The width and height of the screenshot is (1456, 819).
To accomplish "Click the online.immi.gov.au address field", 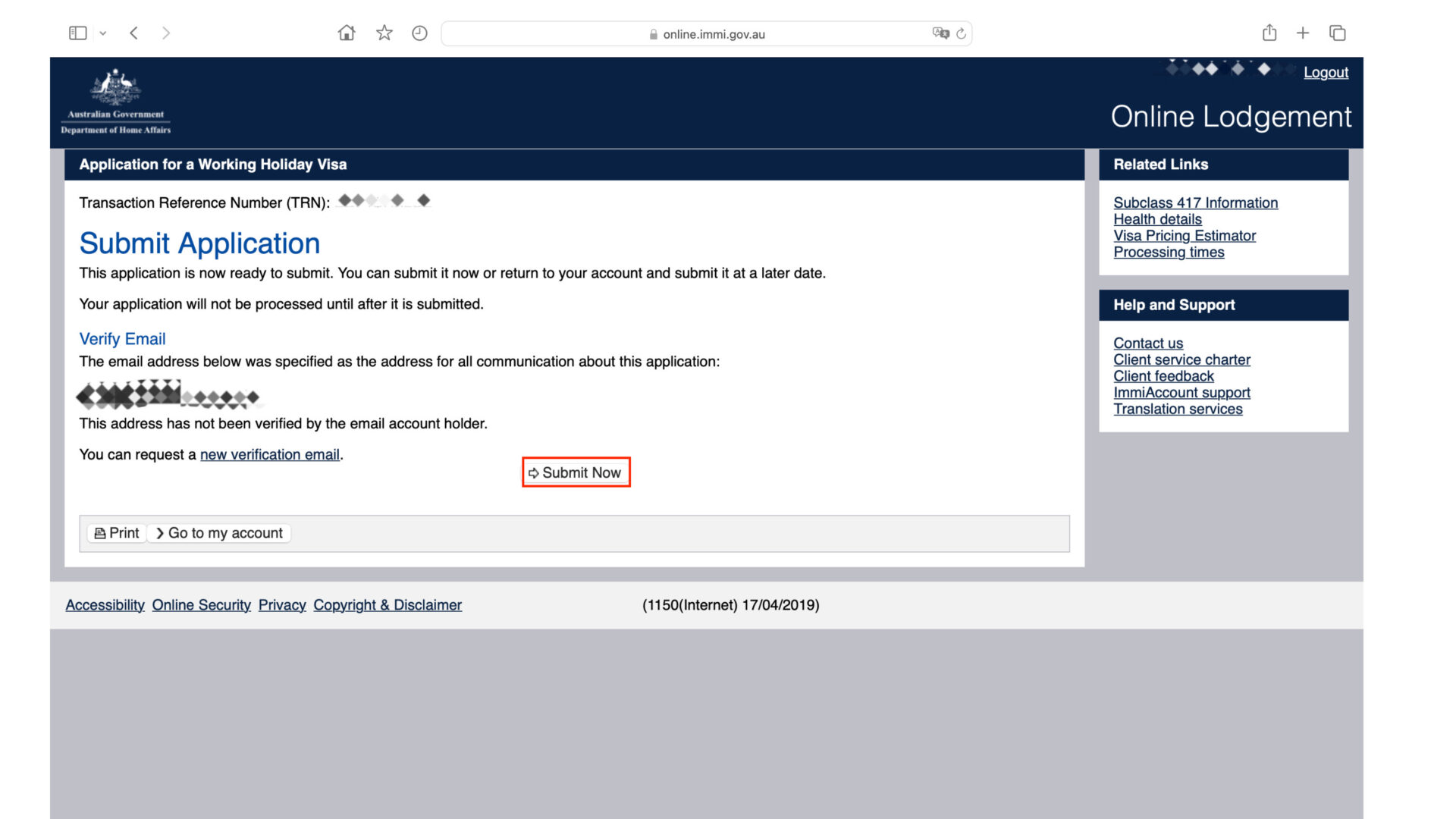I will click(x=713, y=34).
